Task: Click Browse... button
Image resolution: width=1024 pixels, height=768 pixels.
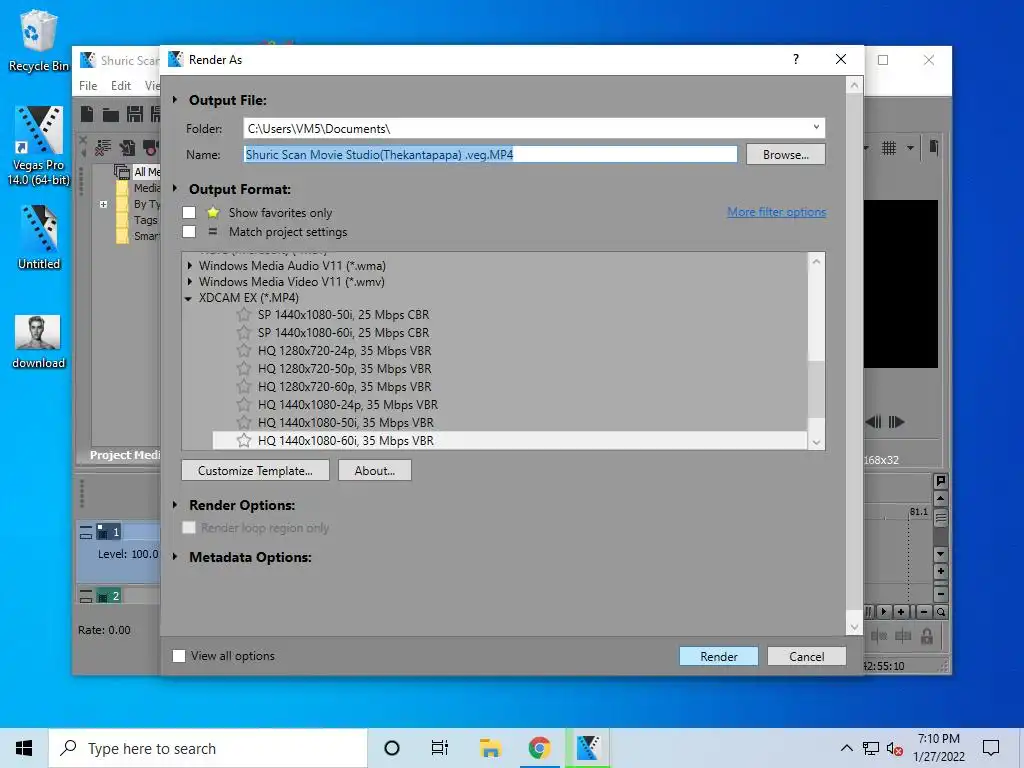Action: [x=786, y=155]
